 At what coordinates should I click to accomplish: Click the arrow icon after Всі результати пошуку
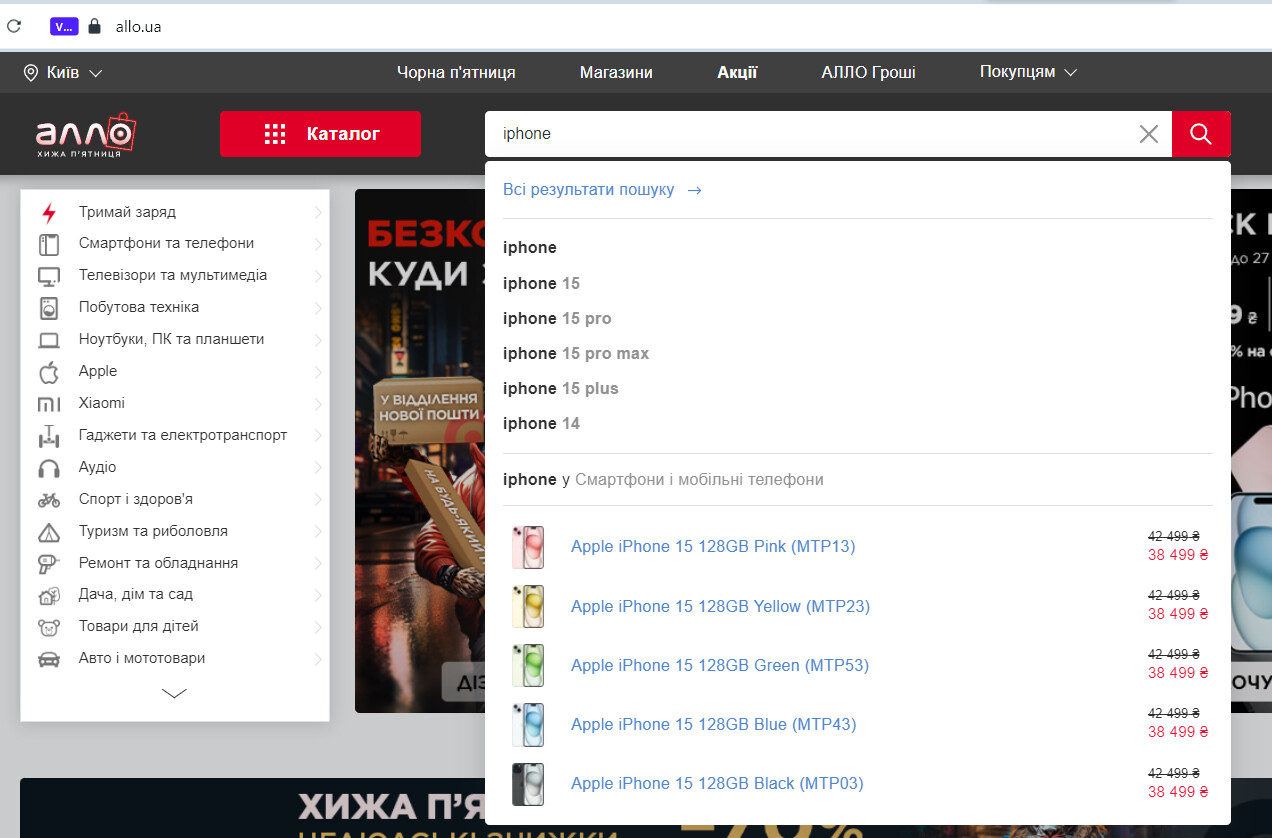tap(694, 190)
